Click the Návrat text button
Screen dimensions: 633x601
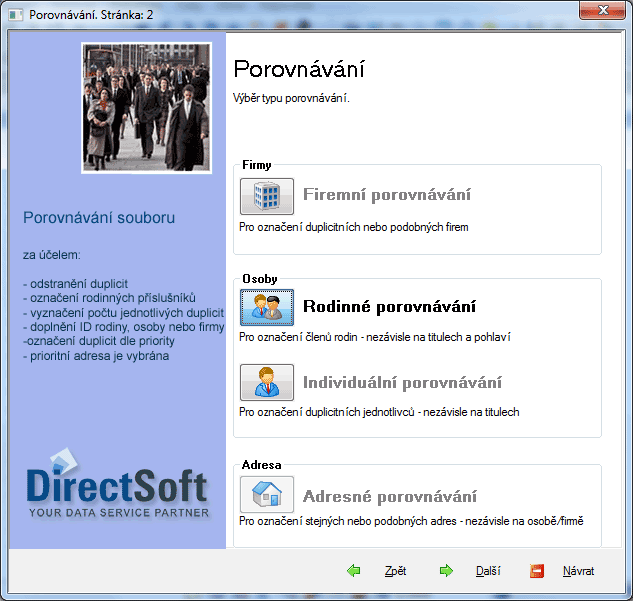(579, 571)
